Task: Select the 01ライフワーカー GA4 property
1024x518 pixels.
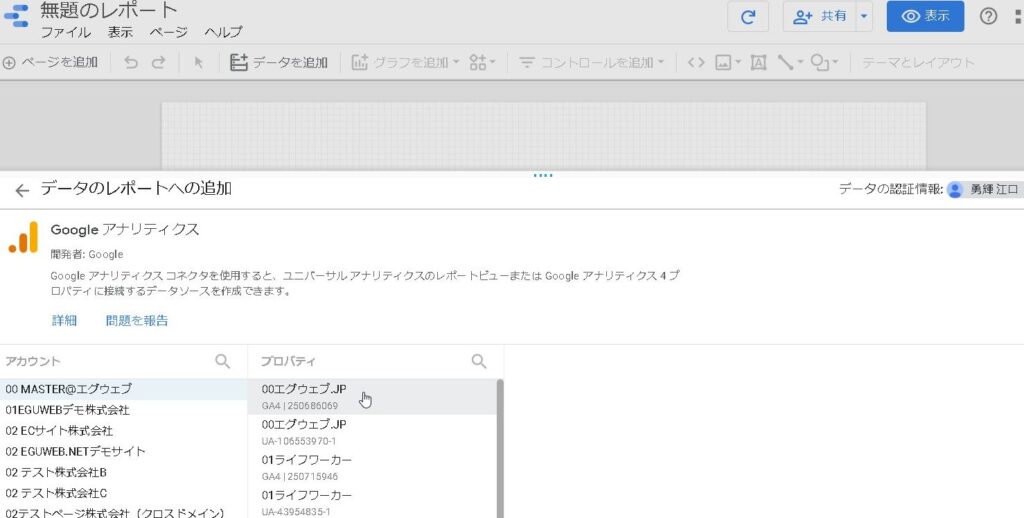Action: click(306, 467)
